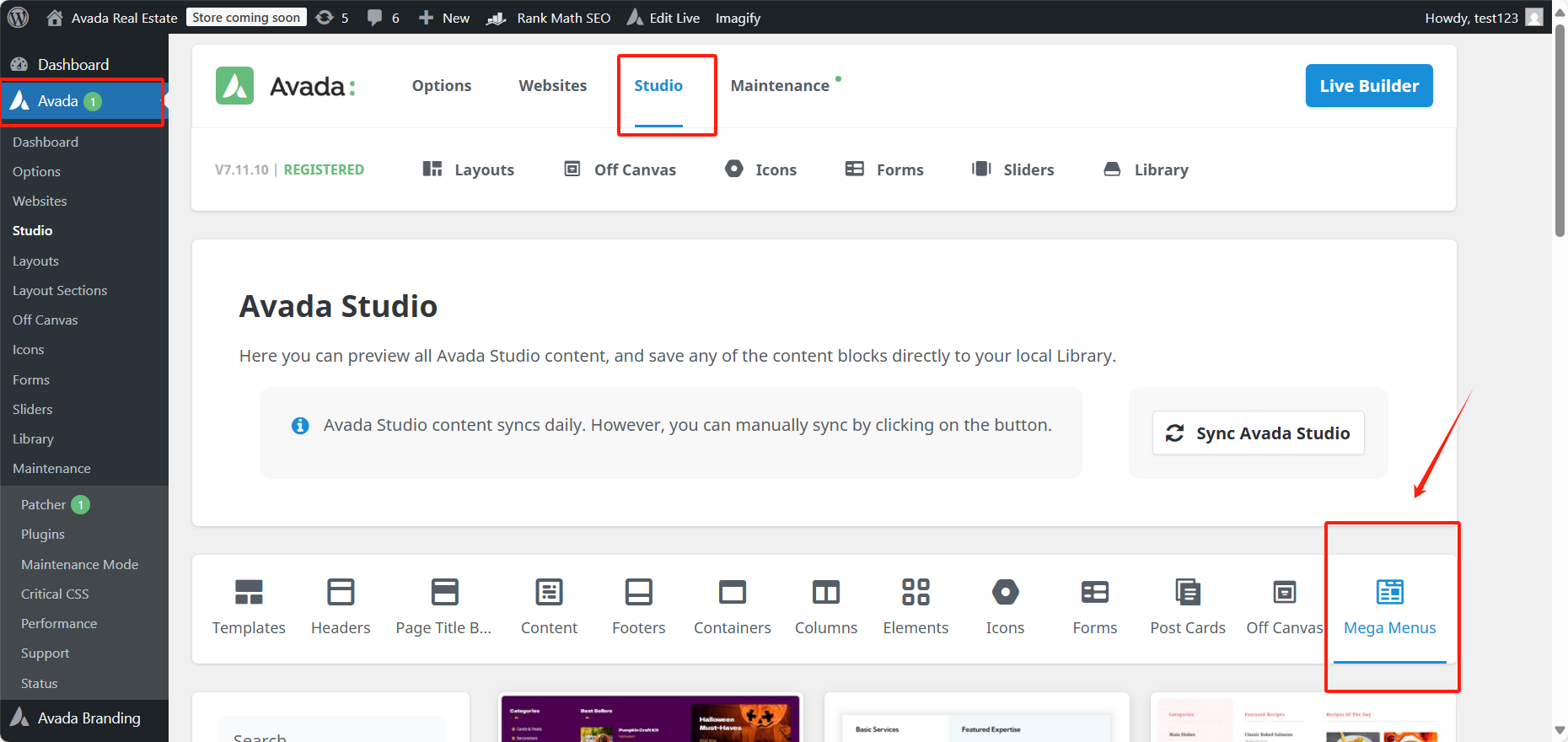Open the Templates category icon

point(249,592)
